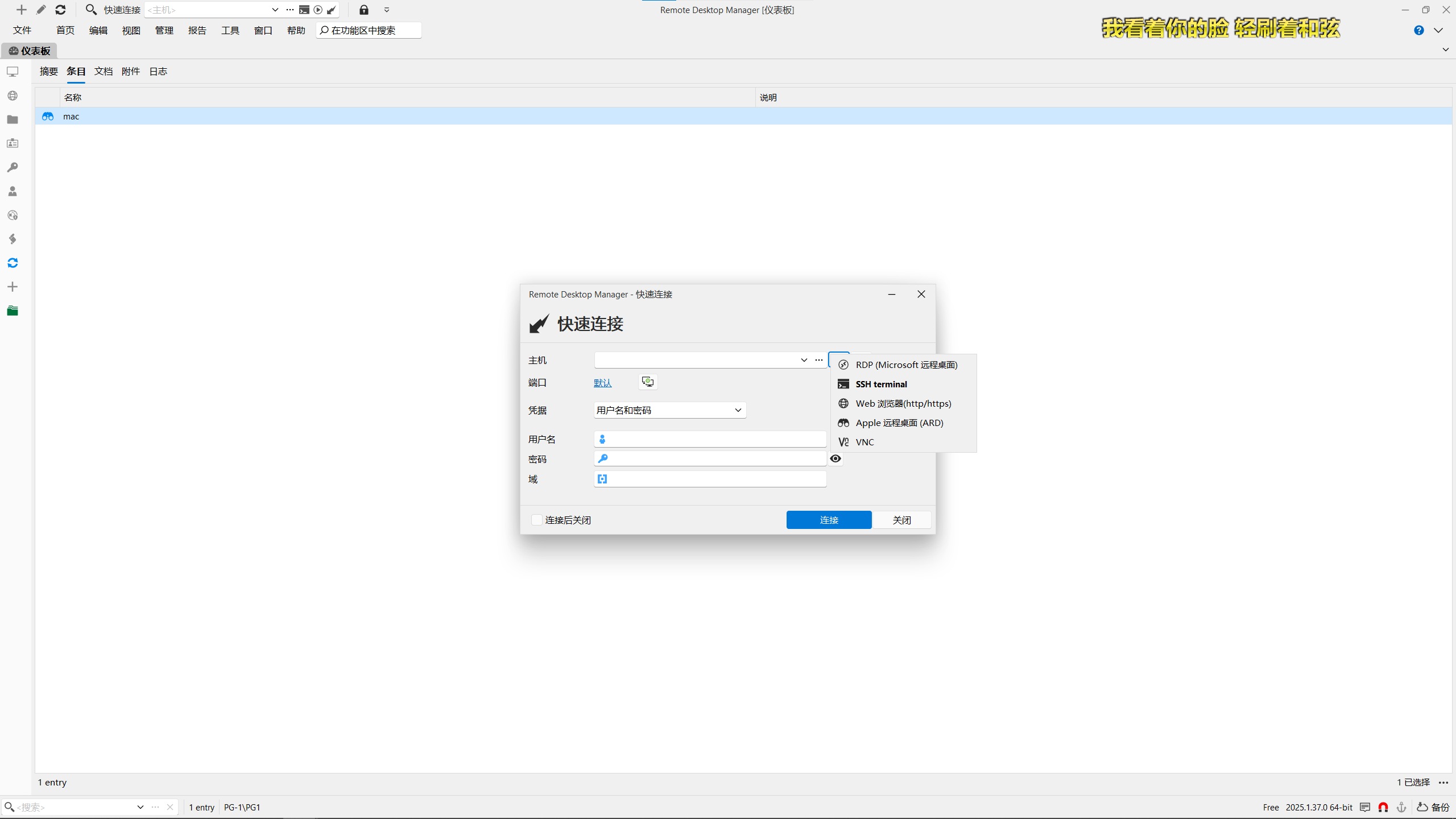
Task: Click the padlock lock icon in title bar
Action: pyautogui.click(x=364, y=10)
